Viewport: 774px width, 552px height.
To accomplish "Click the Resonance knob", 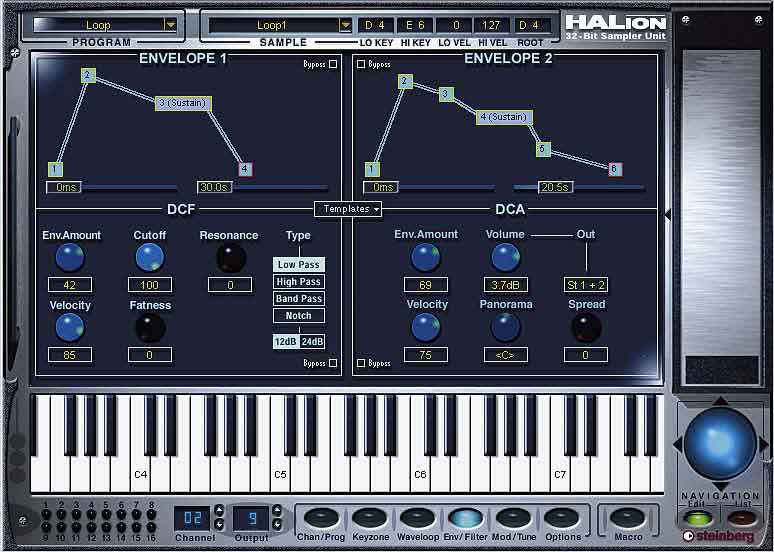I will 231,257.
